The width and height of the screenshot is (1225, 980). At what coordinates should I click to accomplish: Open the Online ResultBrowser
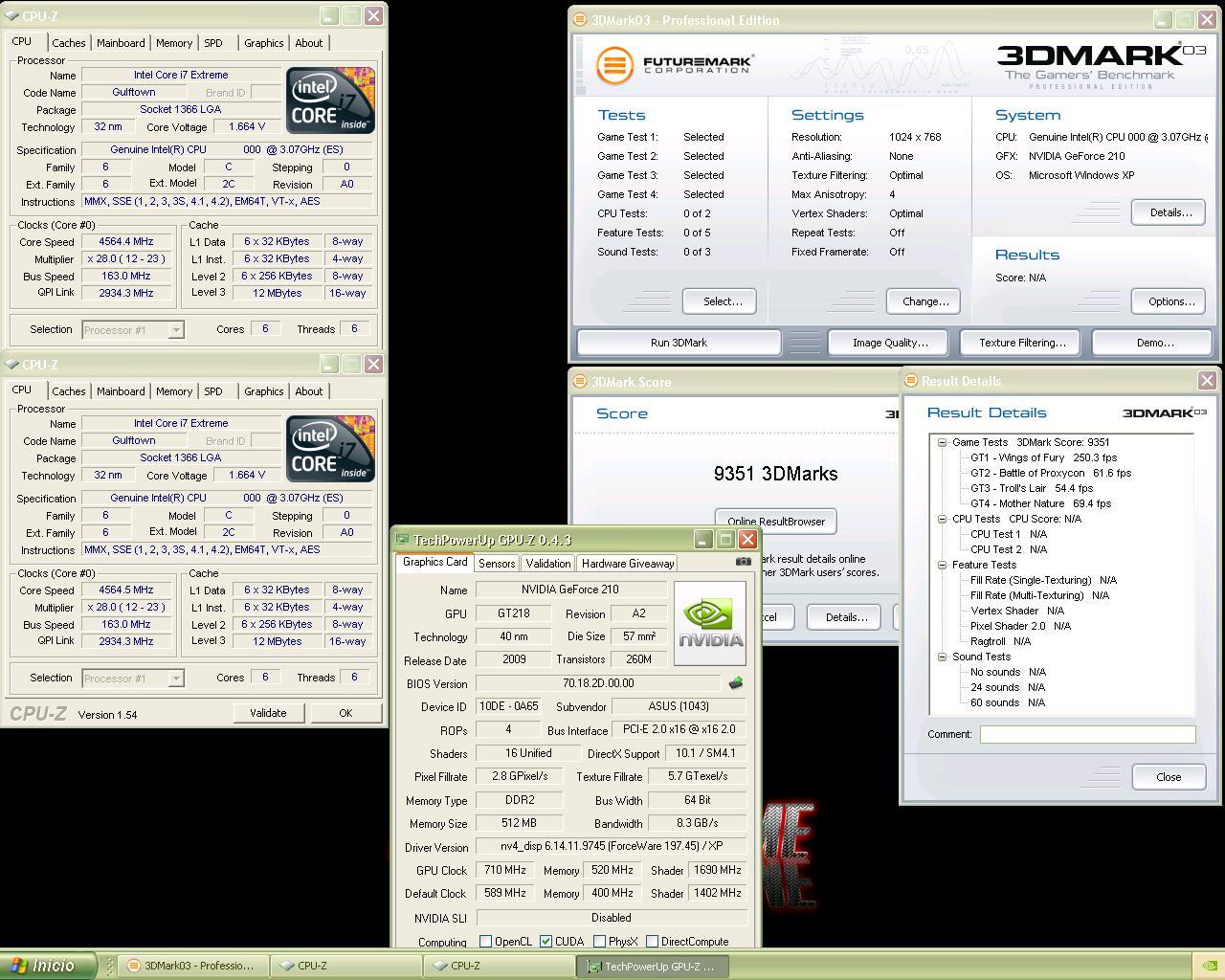(x=776, y=522)
